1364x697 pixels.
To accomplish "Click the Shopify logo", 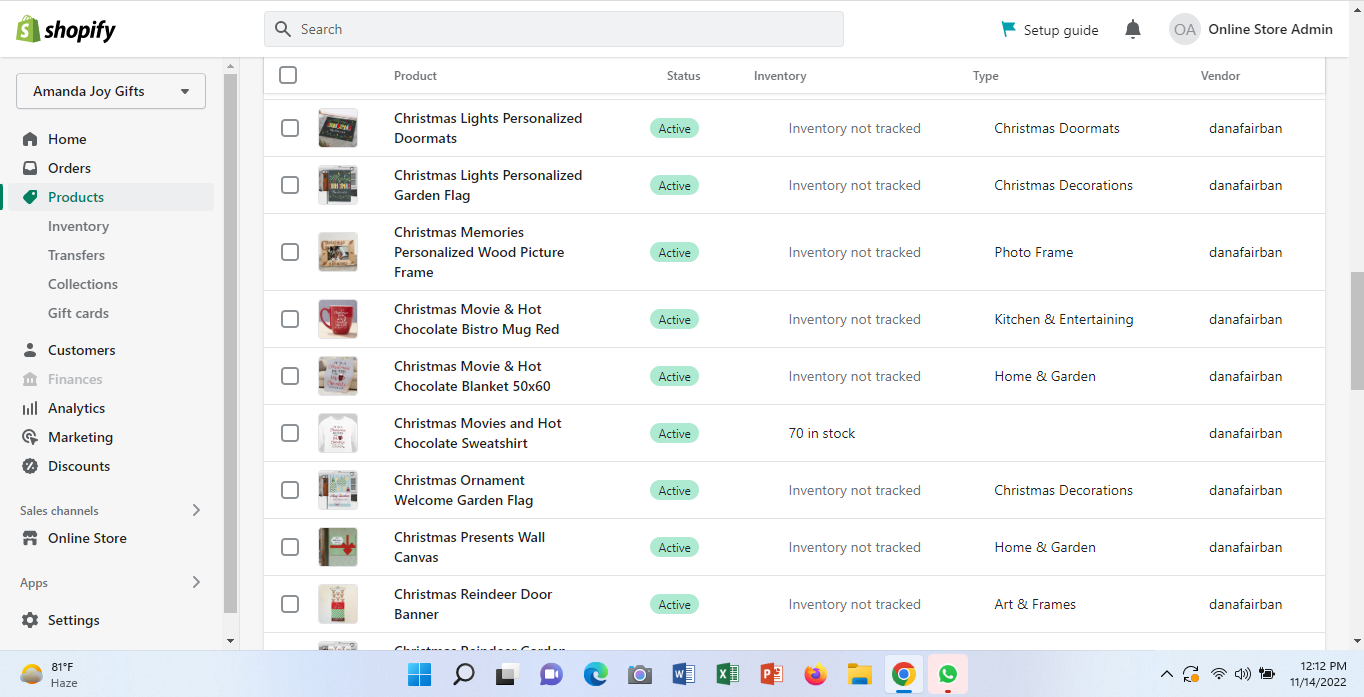I will (66, 30).
